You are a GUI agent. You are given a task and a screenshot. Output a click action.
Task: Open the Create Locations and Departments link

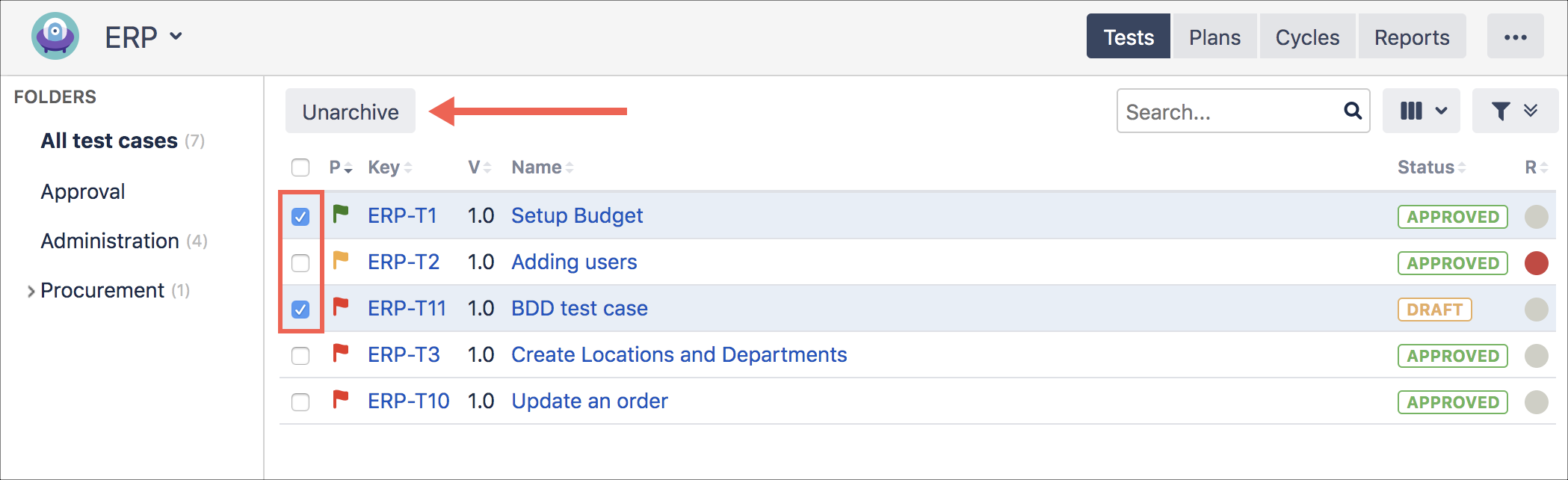[679, 354]
